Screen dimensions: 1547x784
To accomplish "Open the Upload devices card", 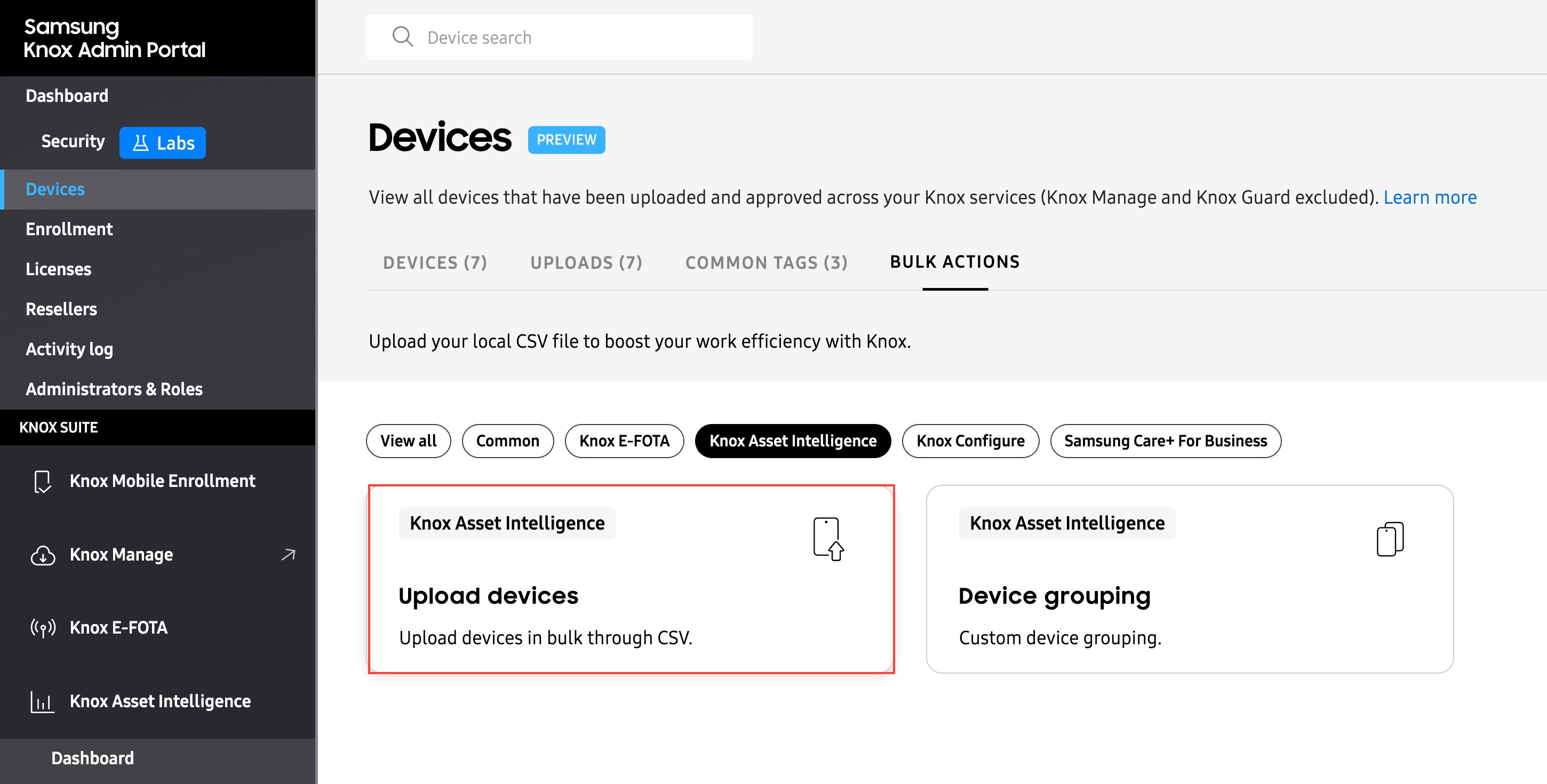I will (631, 579).
